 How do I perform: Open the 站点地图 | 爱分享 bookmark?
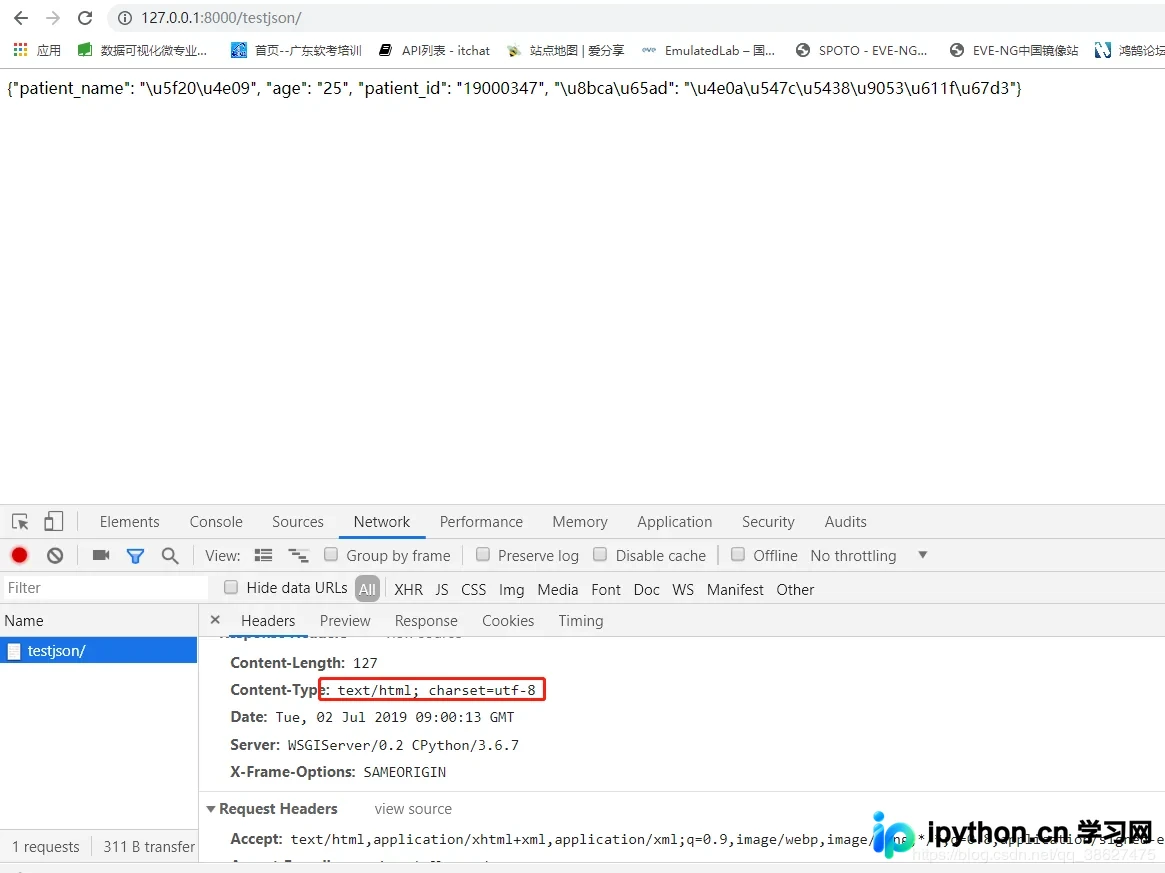(x=565, y=50)
